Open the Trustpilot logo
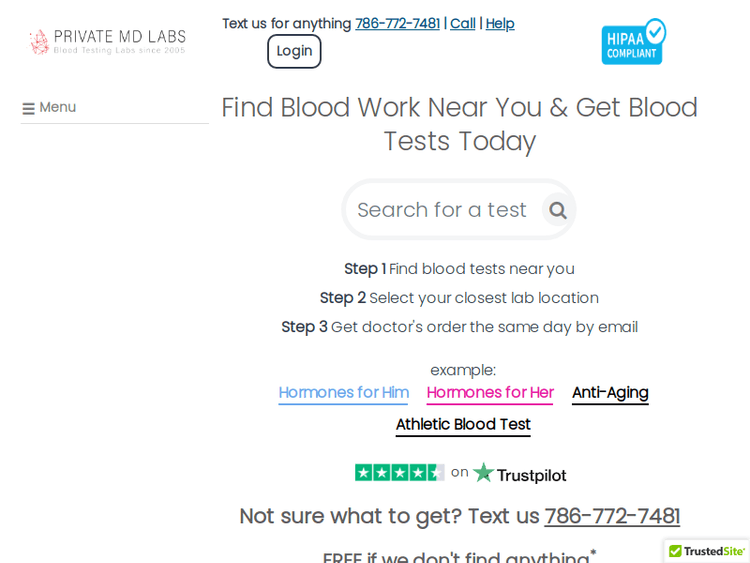750x563 pixels. [519, 474]
